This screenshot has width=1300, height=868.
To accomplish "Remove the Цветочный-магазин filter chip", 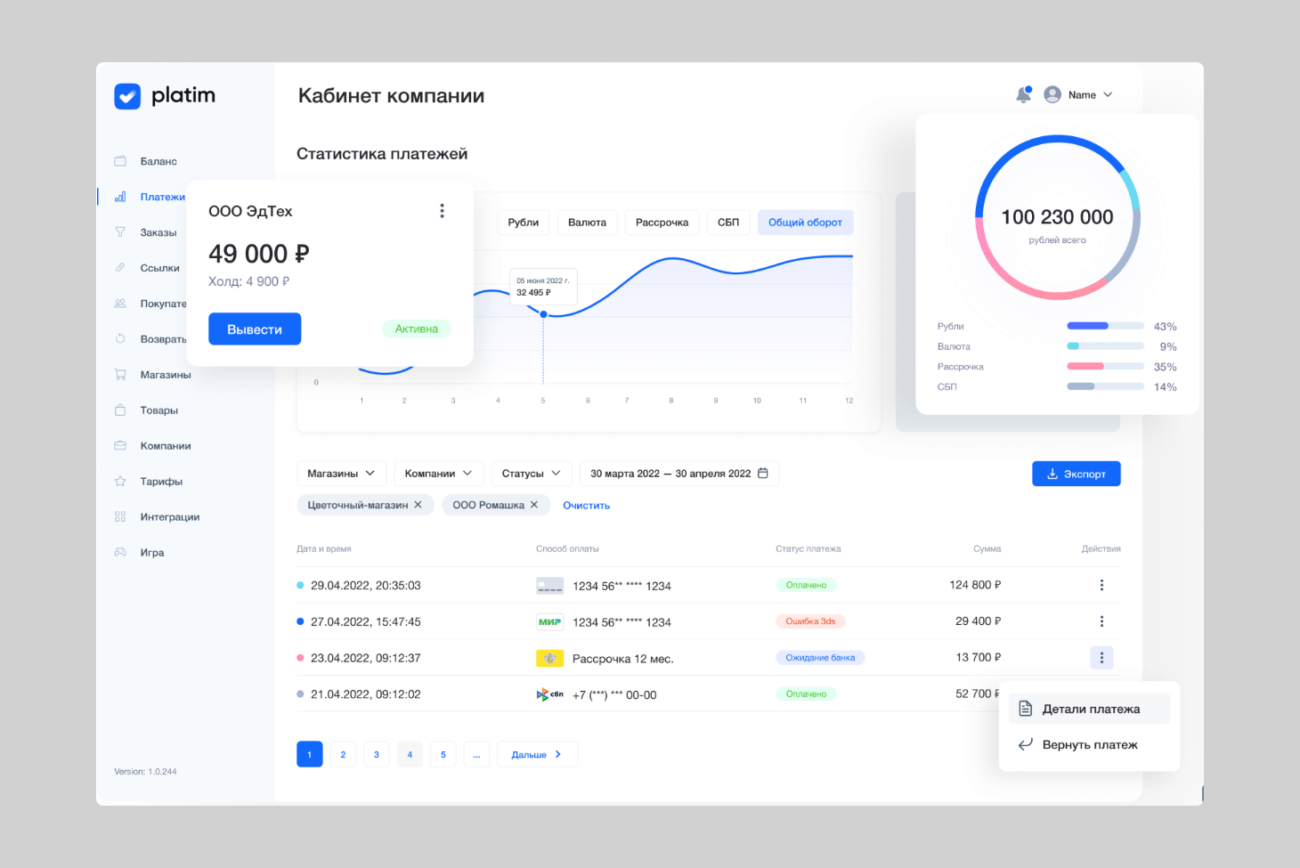I will 418,505.
